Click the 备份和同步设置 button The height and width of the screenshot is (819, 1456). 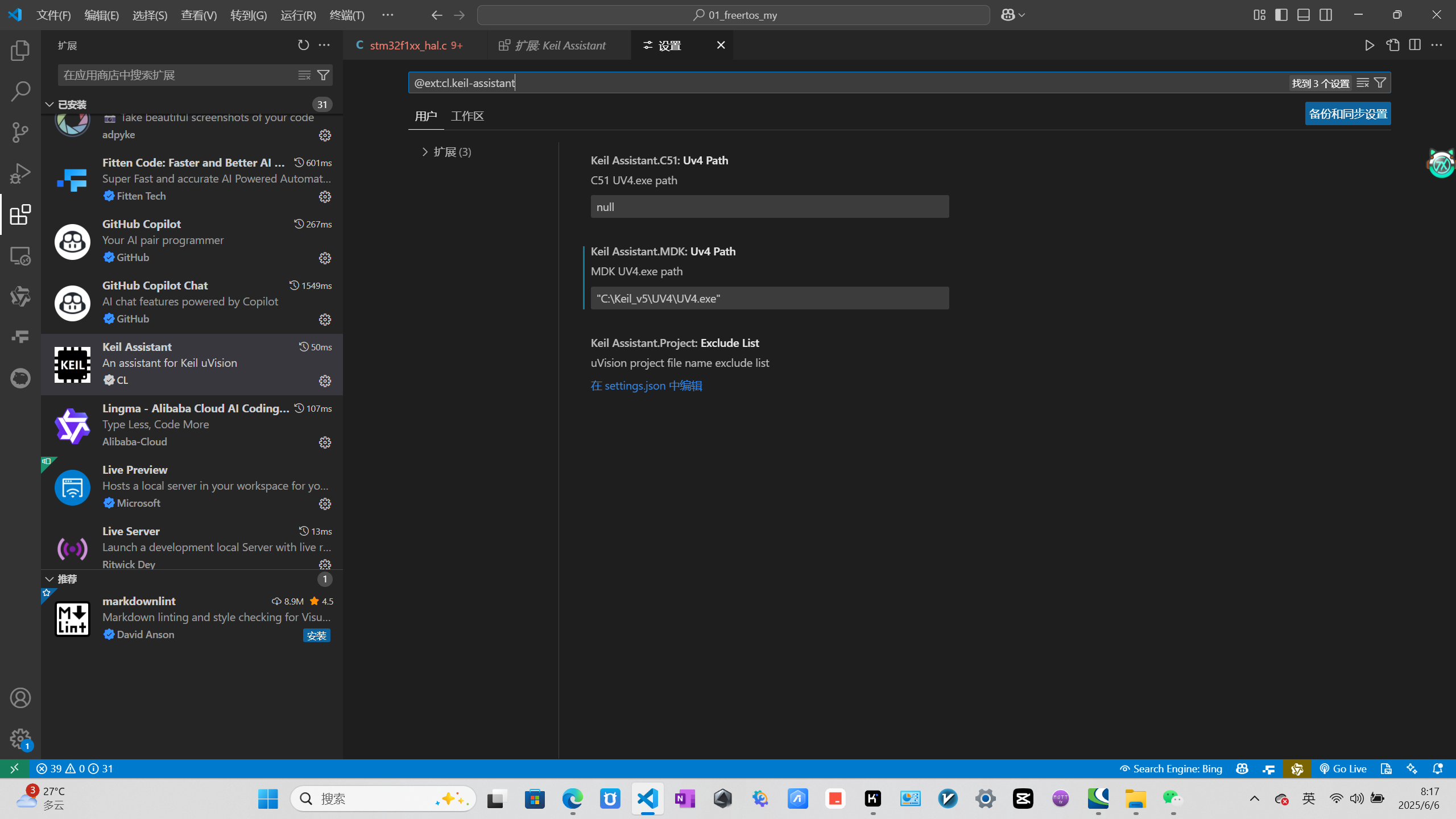(1347, 114)
